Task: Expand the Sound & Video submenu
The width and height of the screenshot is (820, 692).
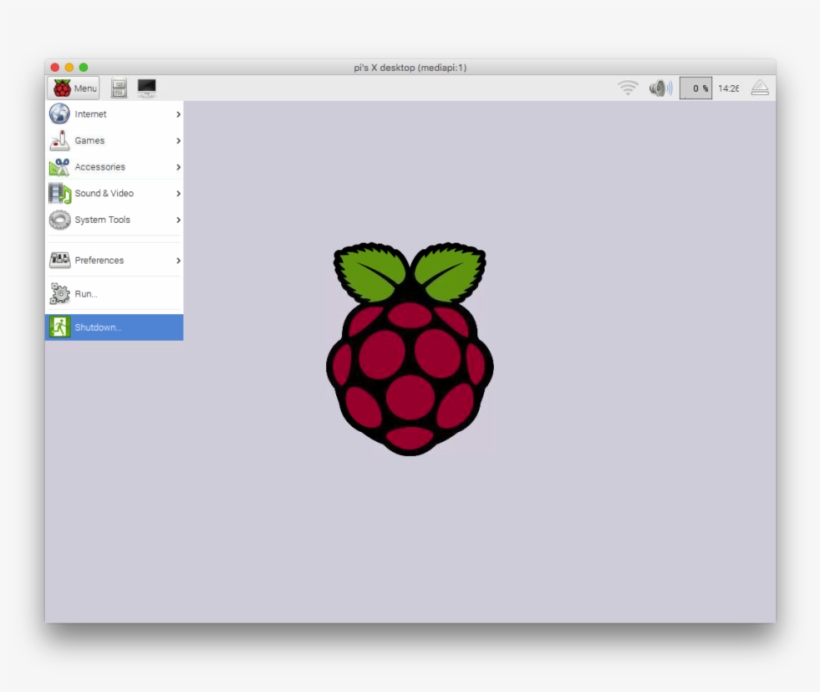Action: click(176, 193)
